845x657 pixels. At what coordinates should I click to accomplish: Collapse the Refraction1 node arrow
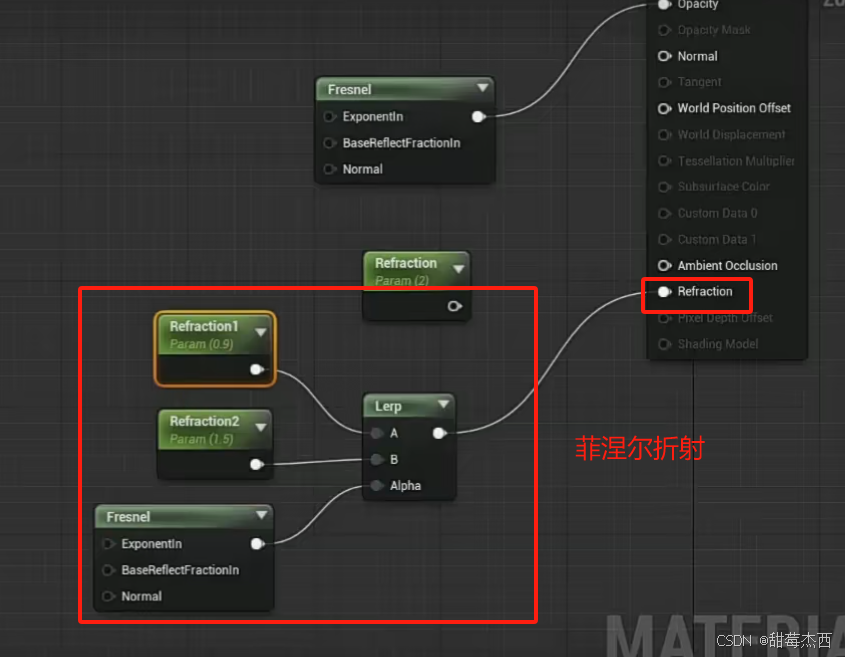pyautogui.click(x=261, y=332)
